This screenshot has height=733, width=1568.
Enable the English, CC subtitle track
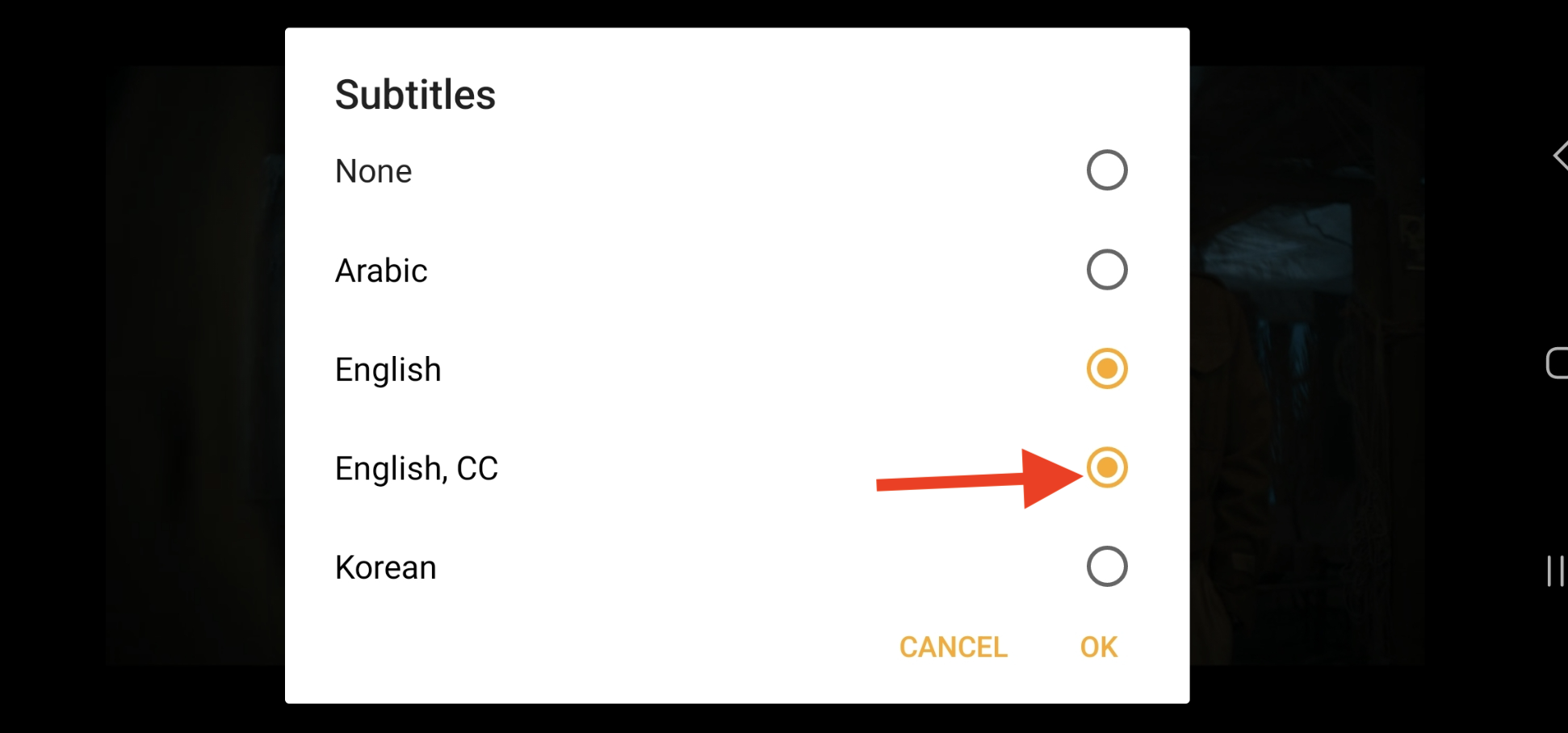(1107, 467)
